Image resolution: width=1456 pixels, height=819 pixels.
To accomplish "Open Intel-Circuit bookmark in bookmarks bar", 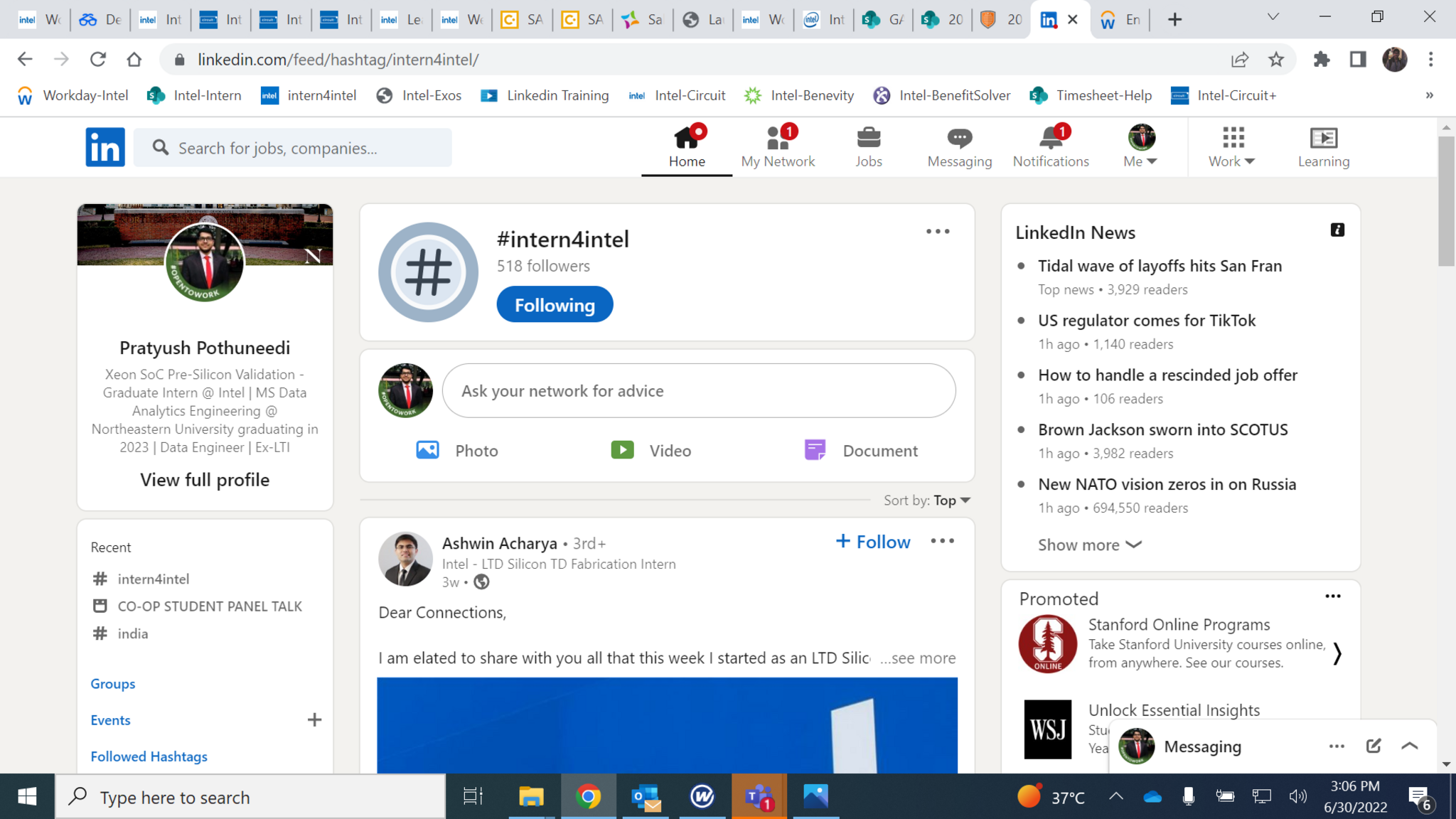I will coord(678,95).
